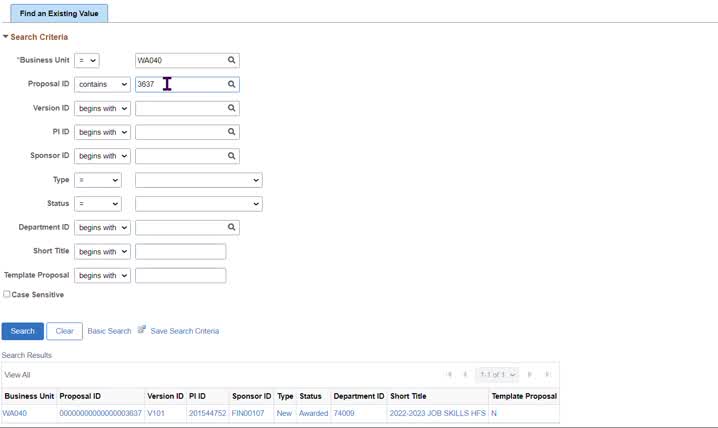Image resolution: width=718 pixels, height=428 pixels.
Task: Click View All in search results
Action: [17, 375]
